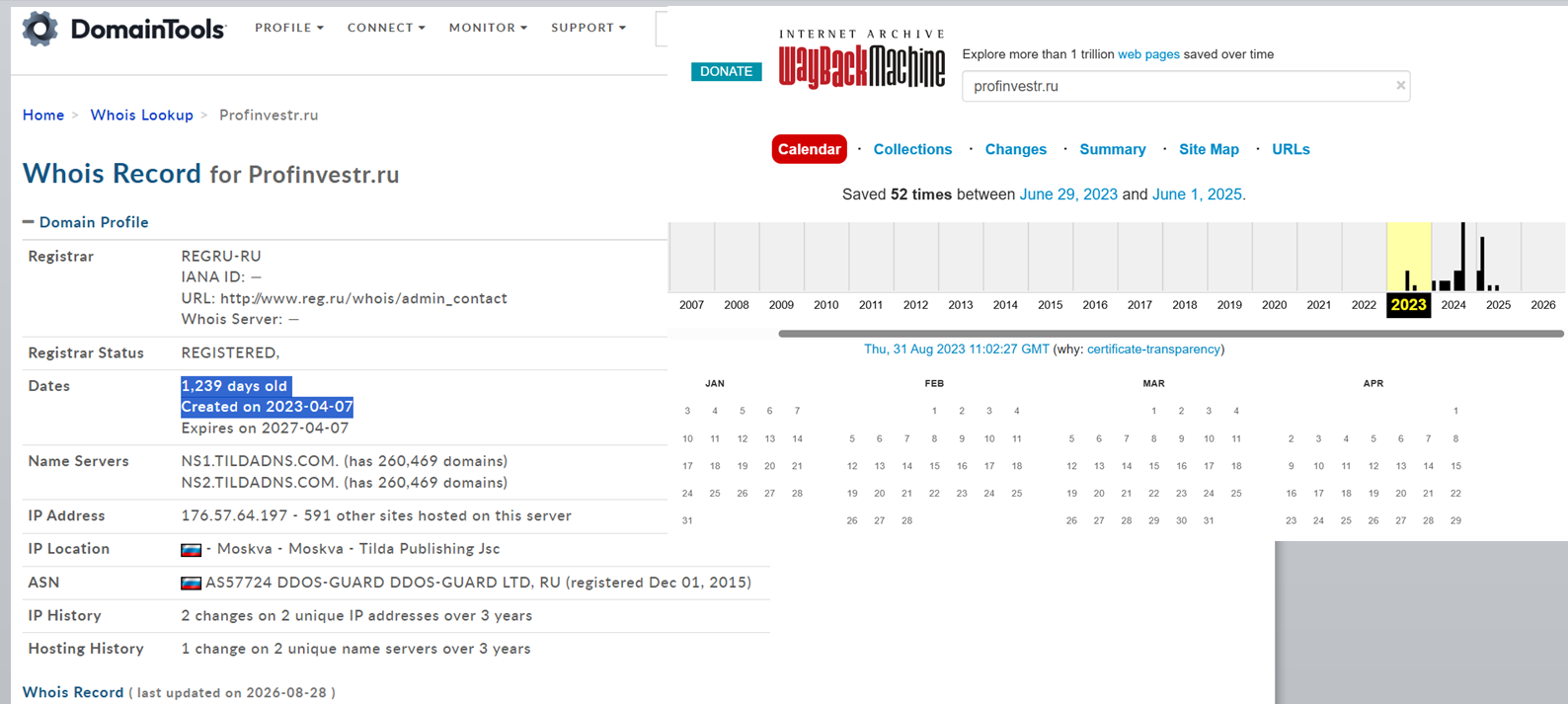The height and width of the screenshot is (704, 1568).
Task: Click the flag icon in ASN row
Action: coord(192,584)
